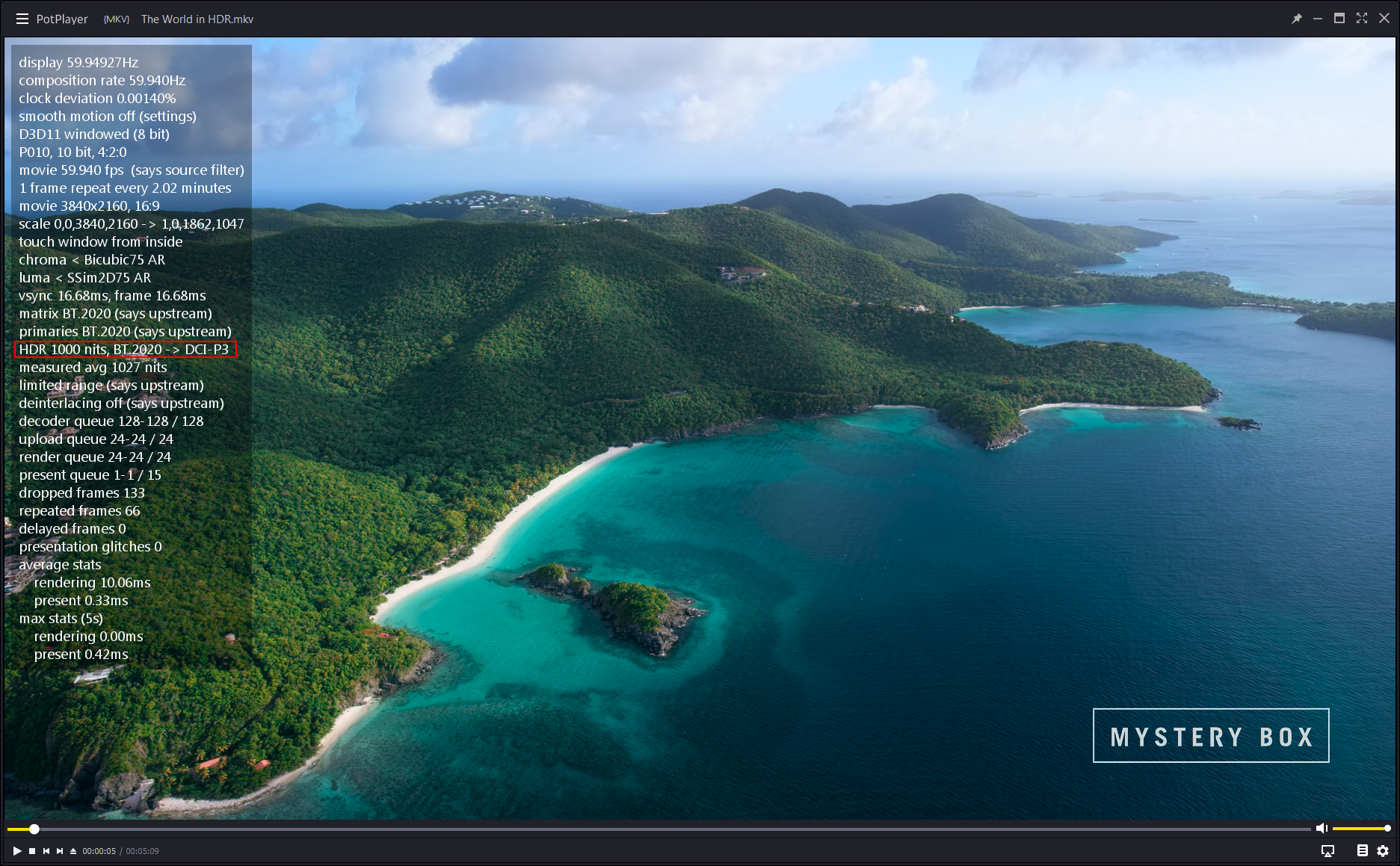Click the {MKV} format label

click(x=117, y=19)
